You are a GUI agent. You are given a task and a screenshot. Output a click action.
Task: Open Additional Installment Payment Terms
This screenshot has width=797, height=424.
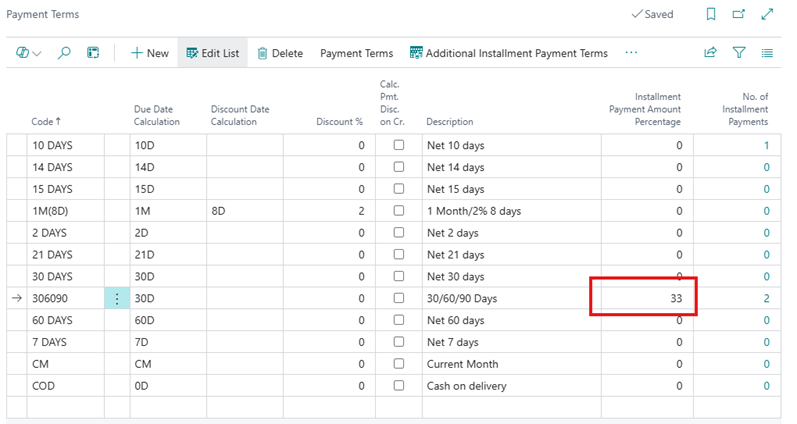(508, 53)
